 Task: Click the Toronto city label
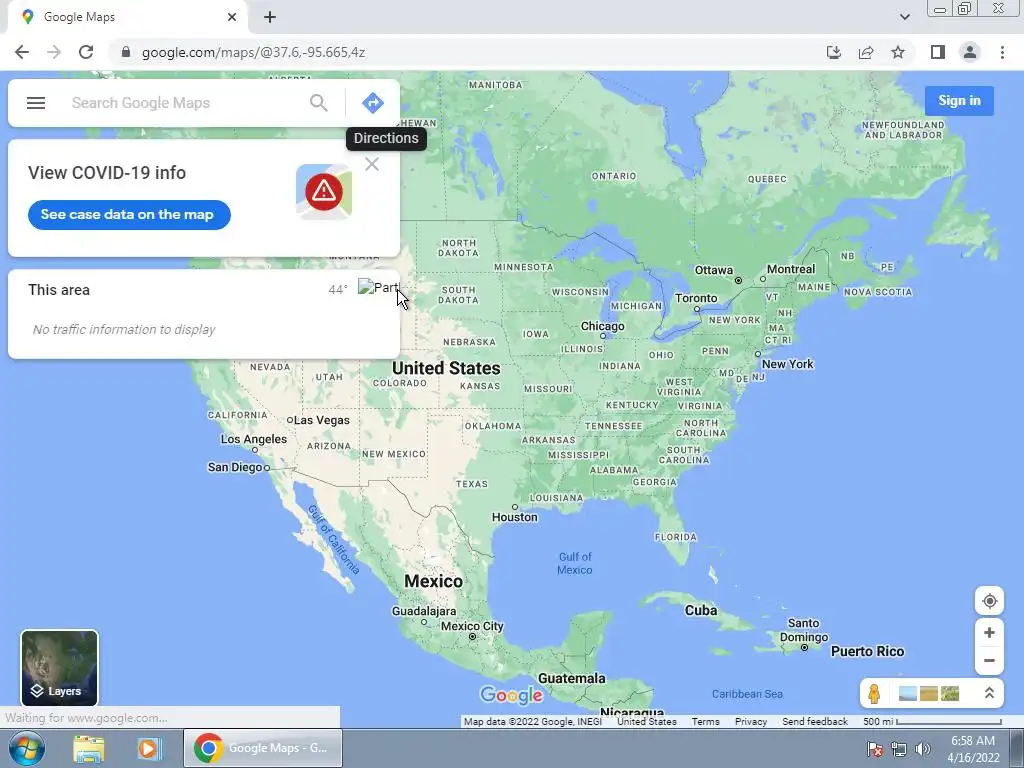[696, 298]
